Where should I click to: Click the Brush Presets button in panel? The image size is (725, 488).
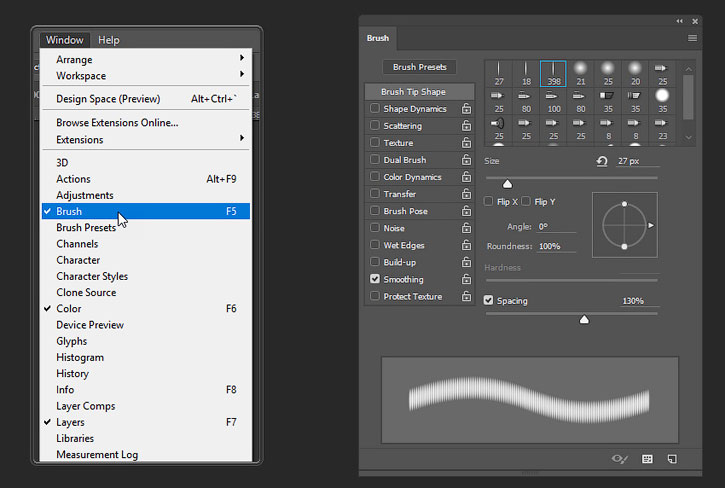(420, 67)
